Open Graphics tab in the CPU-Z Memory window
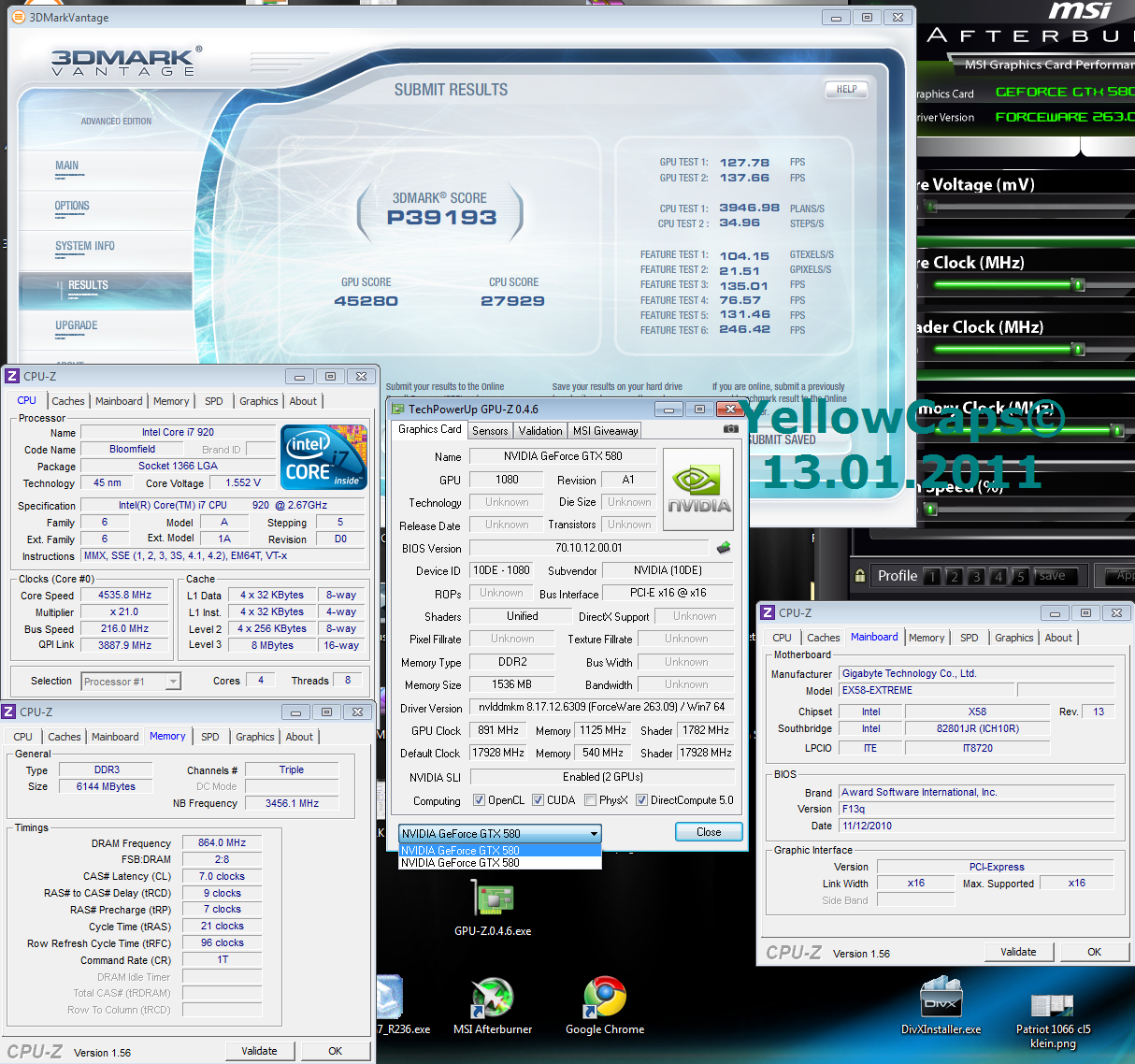 (255, 737)
